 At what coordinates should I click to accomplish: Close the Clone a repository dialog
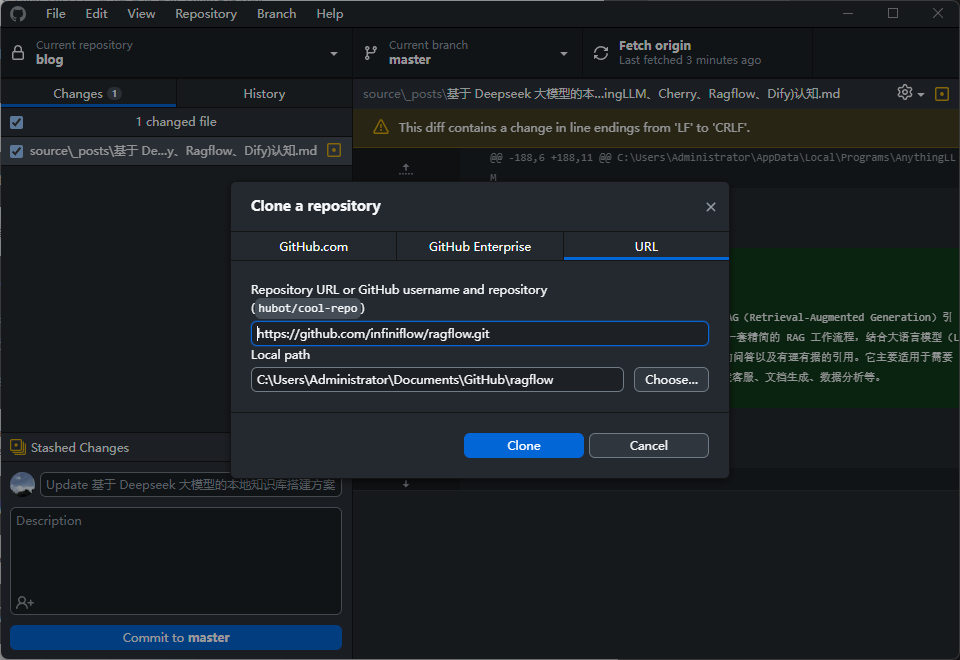(x=710, y=207)
